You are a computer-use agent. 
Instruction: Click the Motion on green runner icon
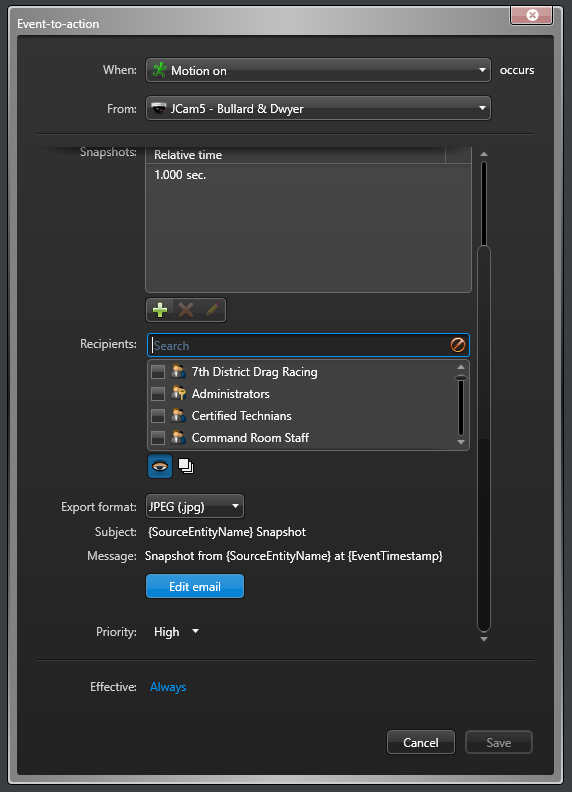point(160,70)
